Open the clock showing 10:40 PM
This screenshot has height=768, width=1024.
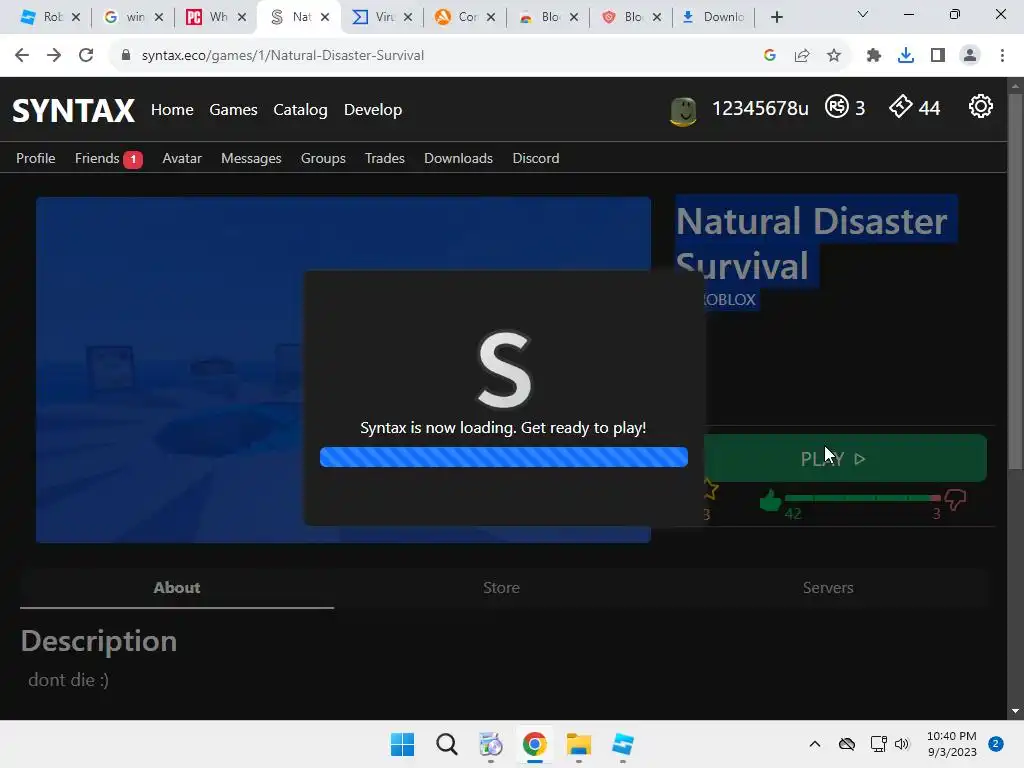click(x=952, y=744)
